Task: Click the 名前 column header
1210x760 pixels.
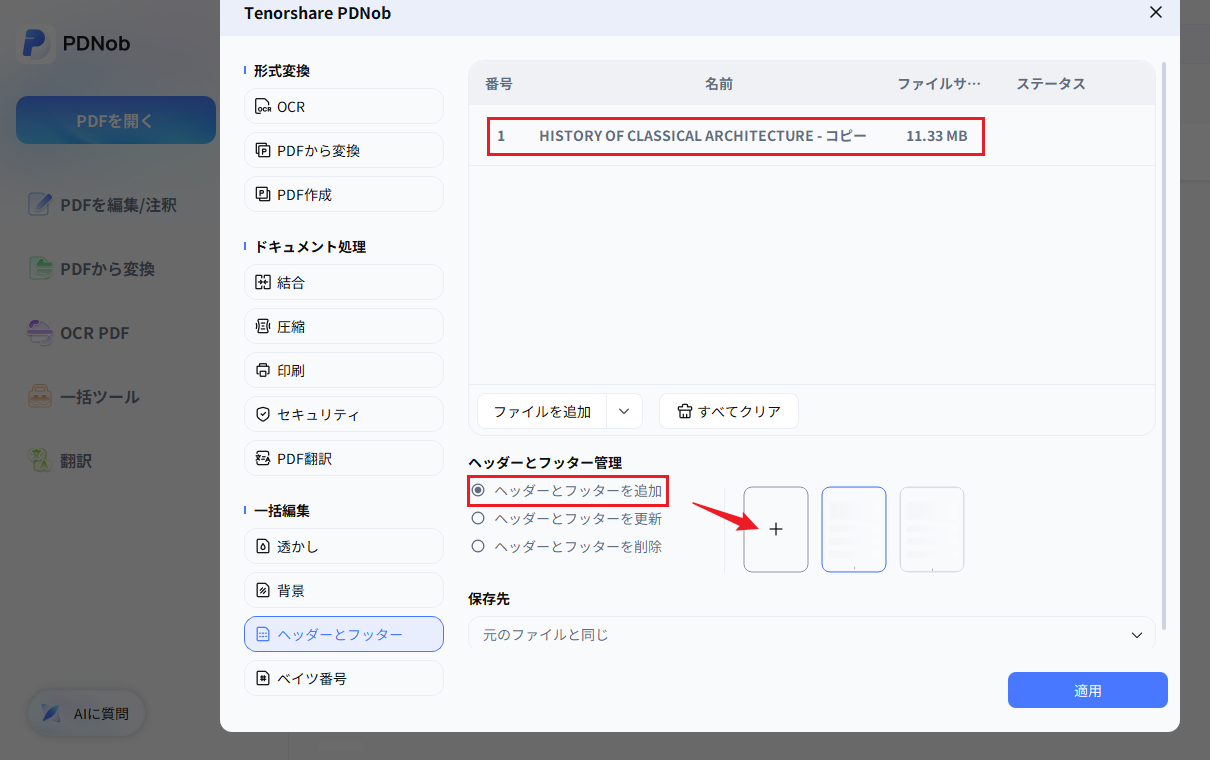Action: pos(719,84)
